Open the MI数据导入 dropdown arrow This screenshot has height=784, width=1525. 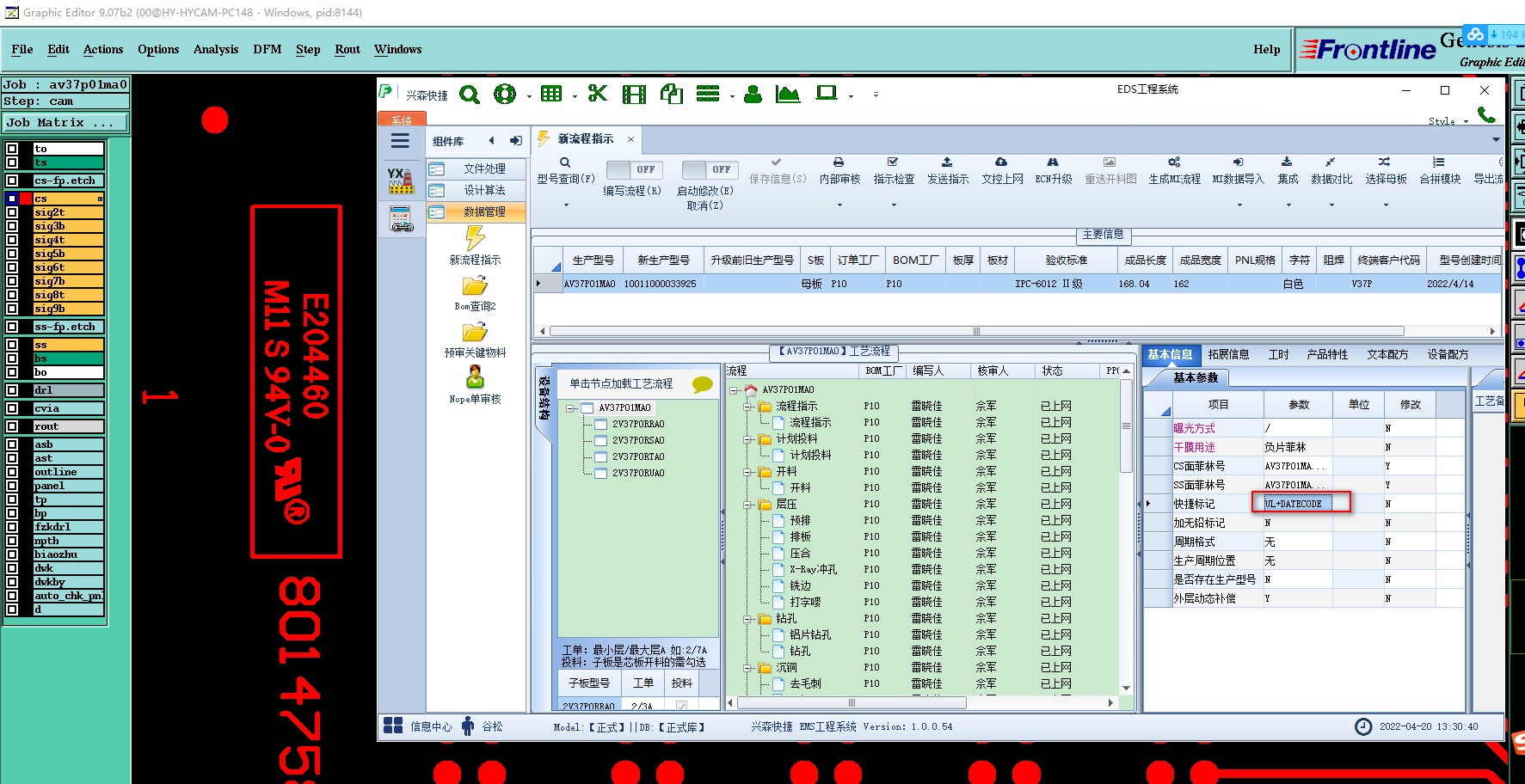coord(1239,205)
